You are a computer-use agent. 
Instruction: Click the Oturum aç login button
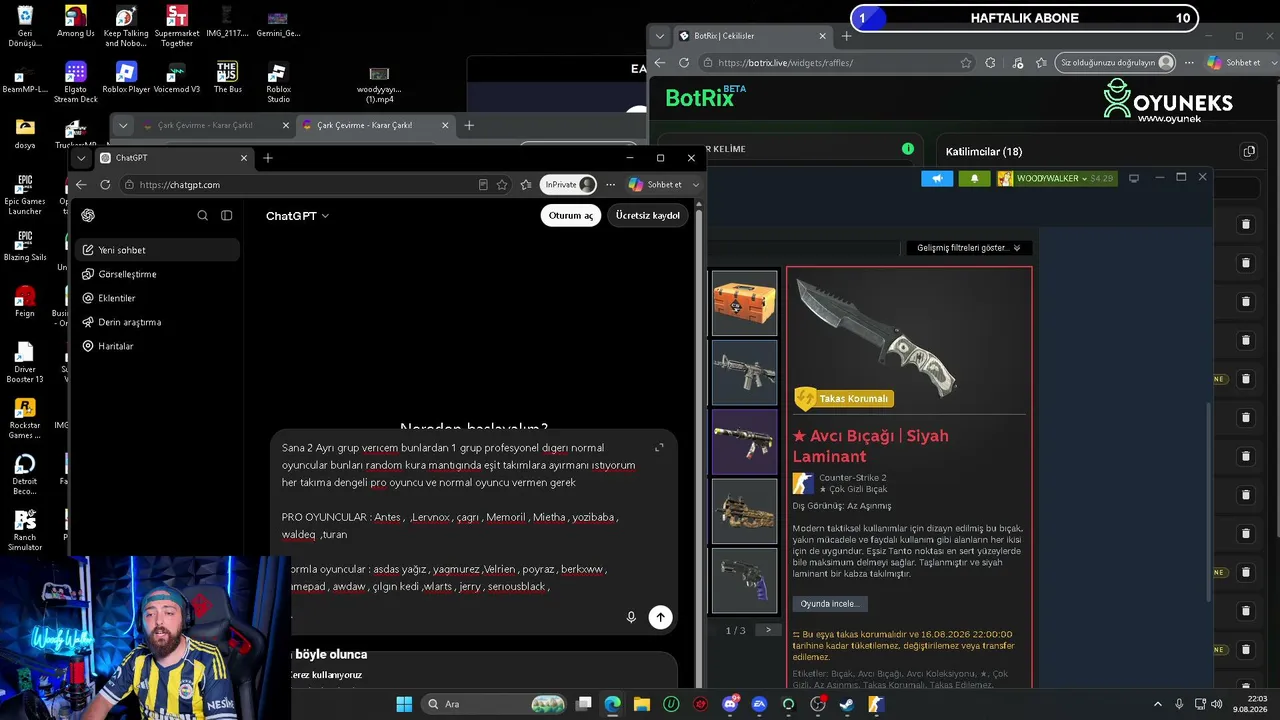(x=571, y=215)
